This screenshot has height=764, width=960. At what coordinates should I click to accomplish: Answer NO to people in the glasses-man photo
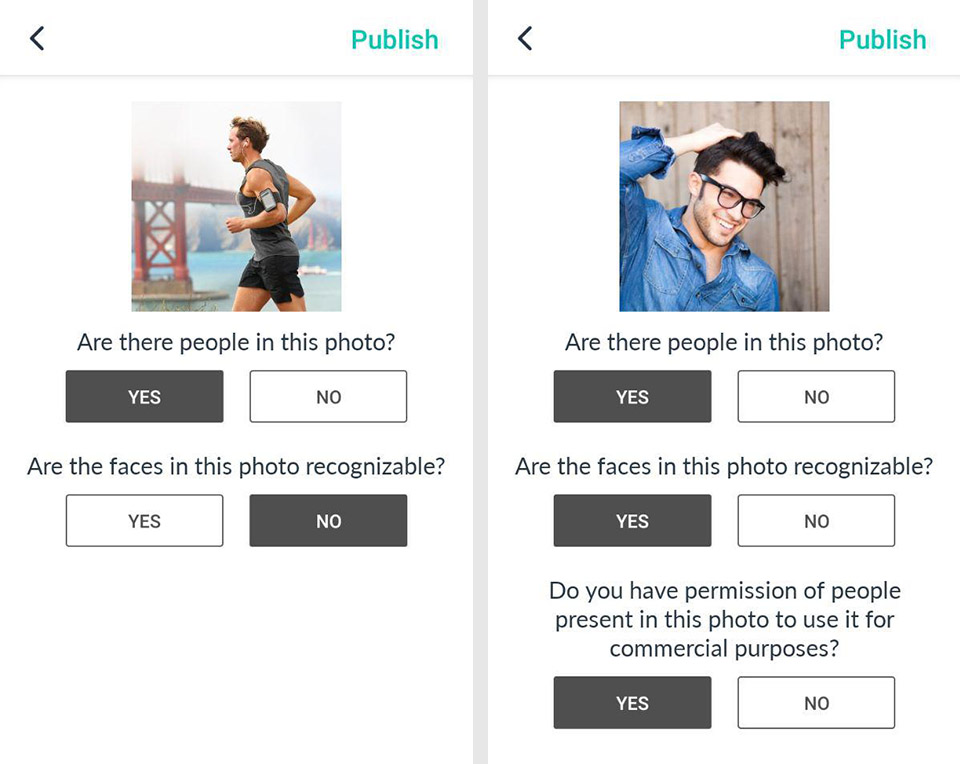pos(816,397)
